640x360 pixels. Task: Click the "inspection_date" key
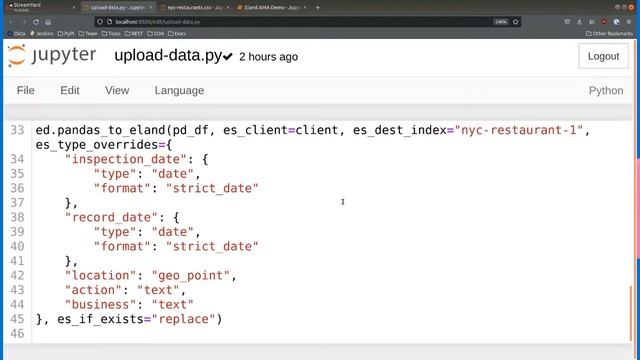tap(126, 159)
